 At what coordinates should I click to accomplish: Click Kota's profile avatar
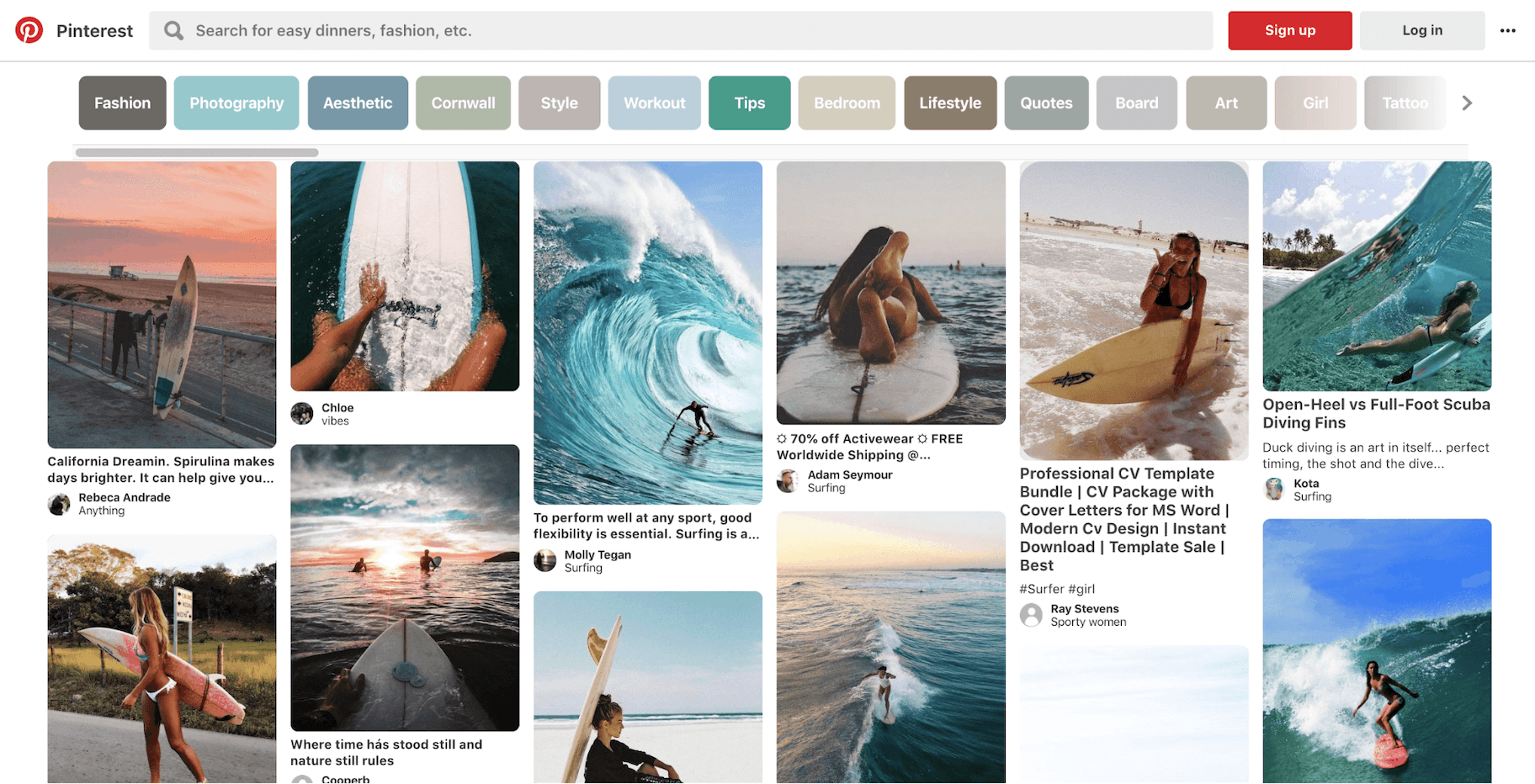[x=1274, y=490]
